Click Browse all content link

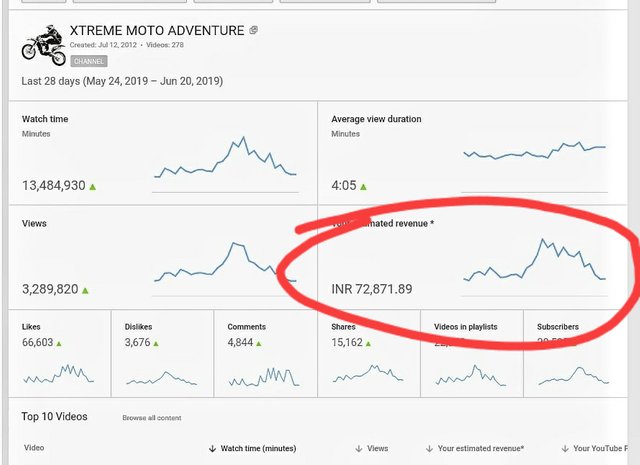coord(152,418)
